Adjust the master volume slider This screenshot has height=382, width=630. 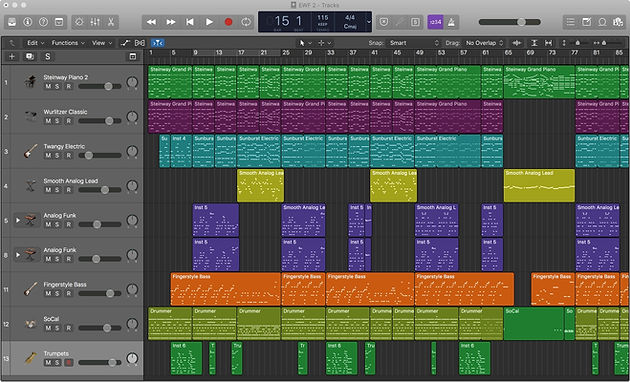pyautogui.click(x=509, y=22)
